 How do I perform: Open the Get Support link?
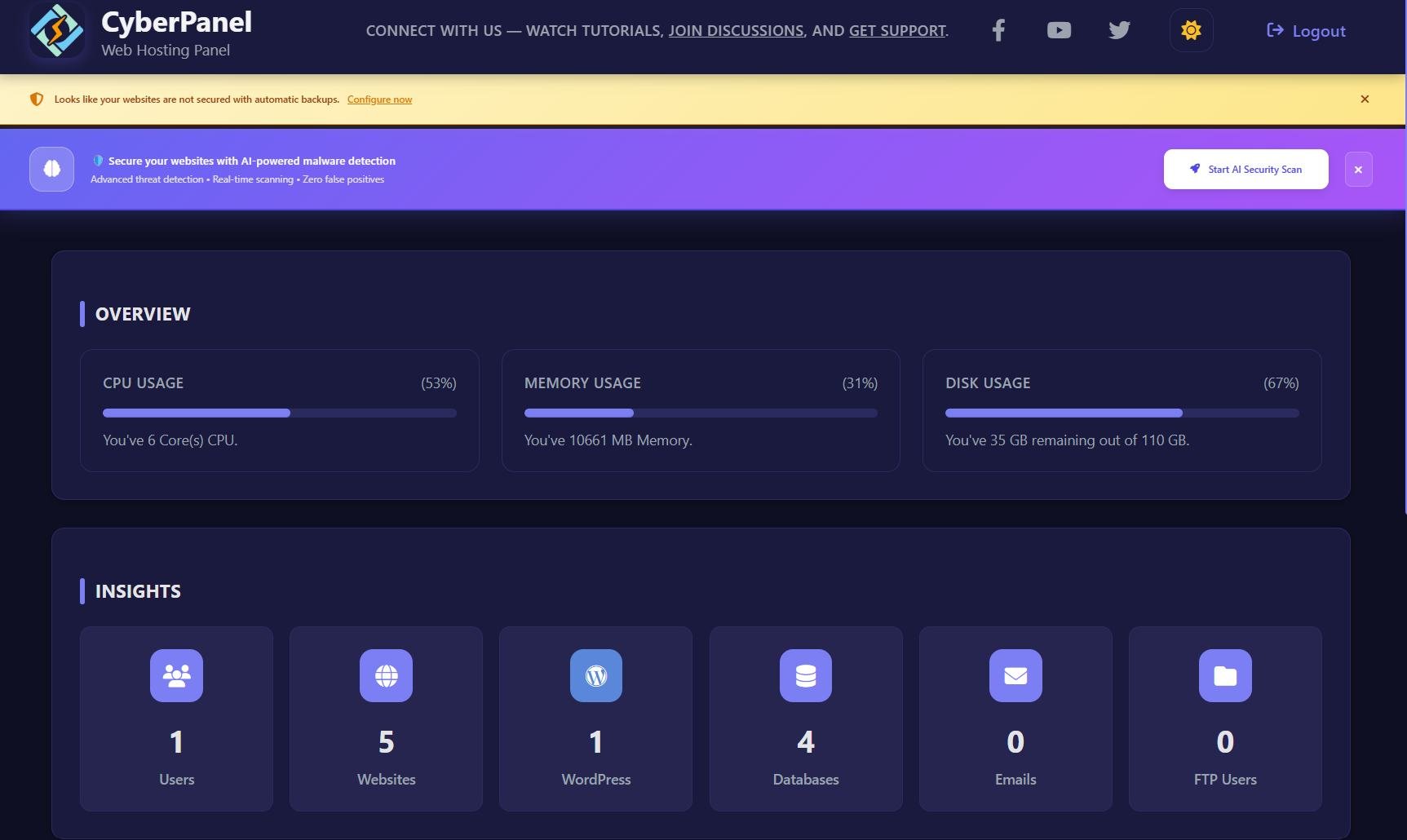(x=896, y=31)
